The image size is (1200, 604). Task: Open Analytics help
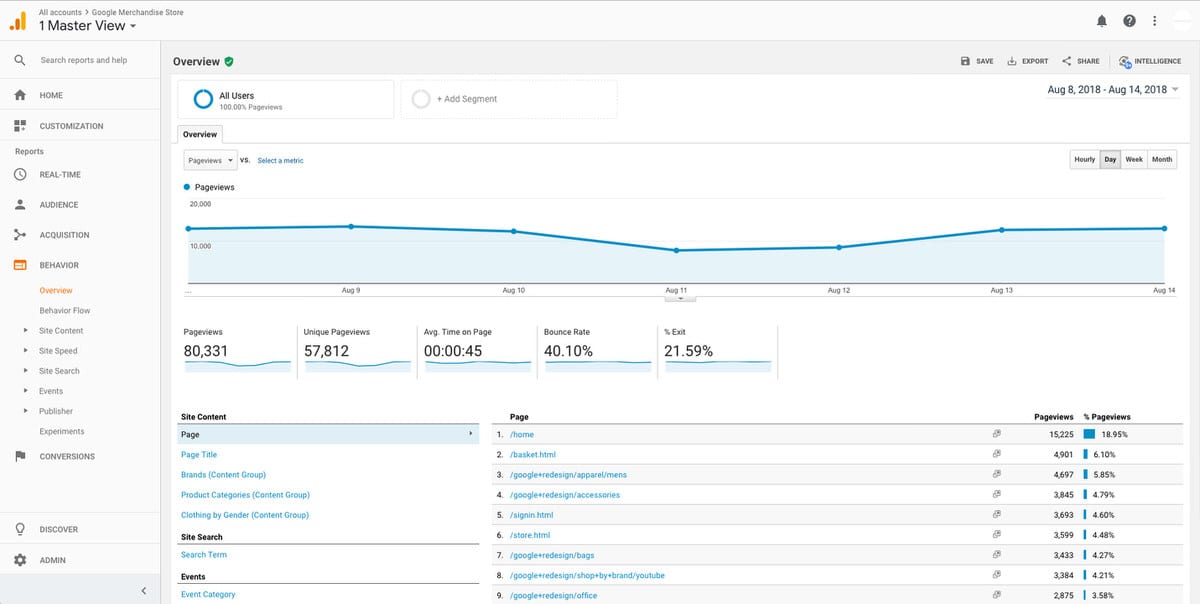tap(1129, 19)
